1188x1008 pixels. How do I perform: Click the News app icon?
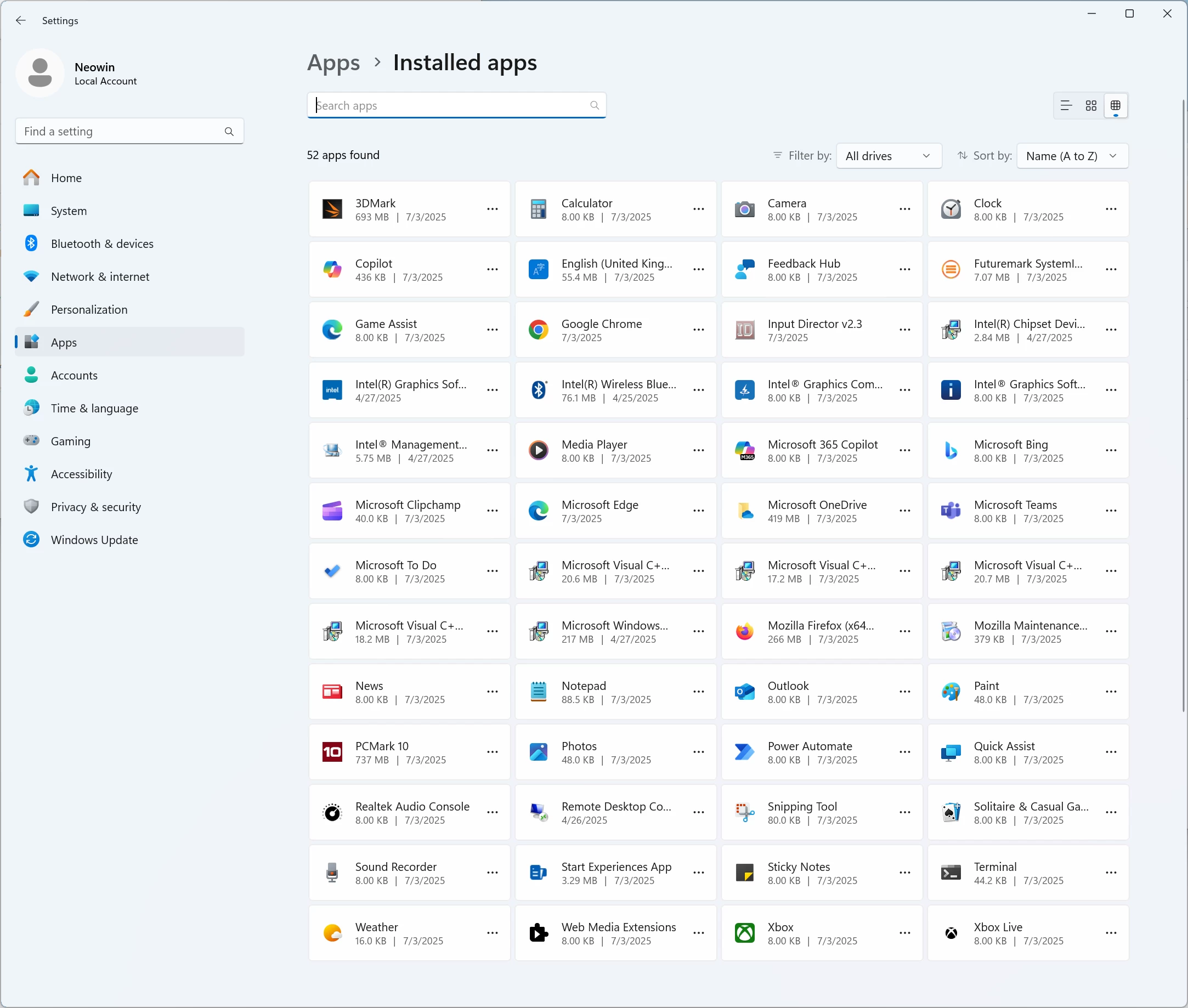[332, 692]
